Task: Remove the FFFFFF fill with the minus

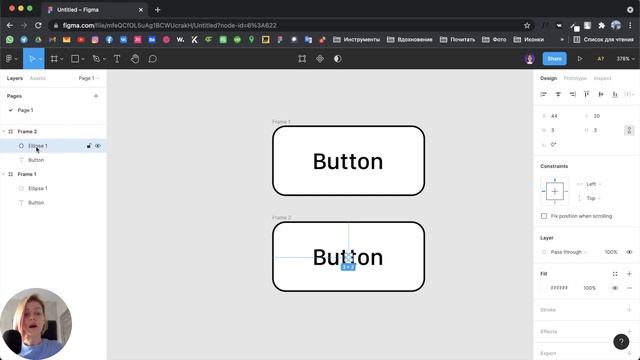Action: [629, 288]
